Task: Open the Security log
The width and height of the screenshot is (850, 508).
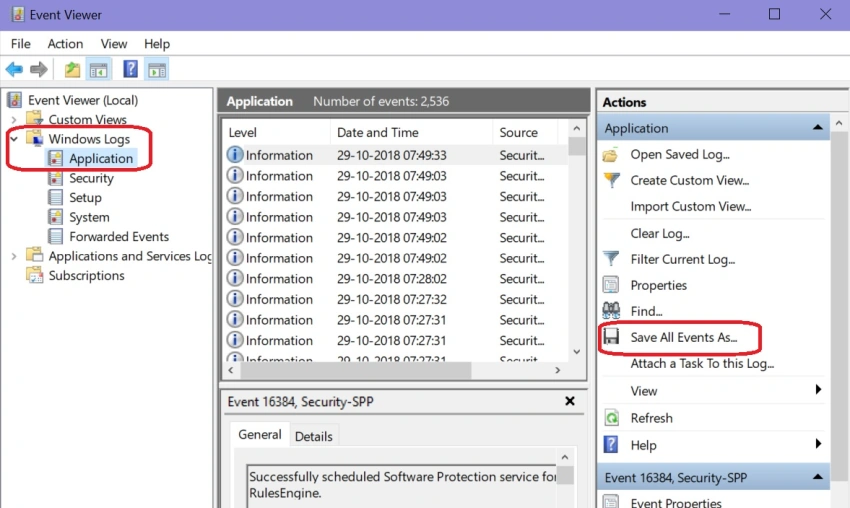Action: coord(91,178)
